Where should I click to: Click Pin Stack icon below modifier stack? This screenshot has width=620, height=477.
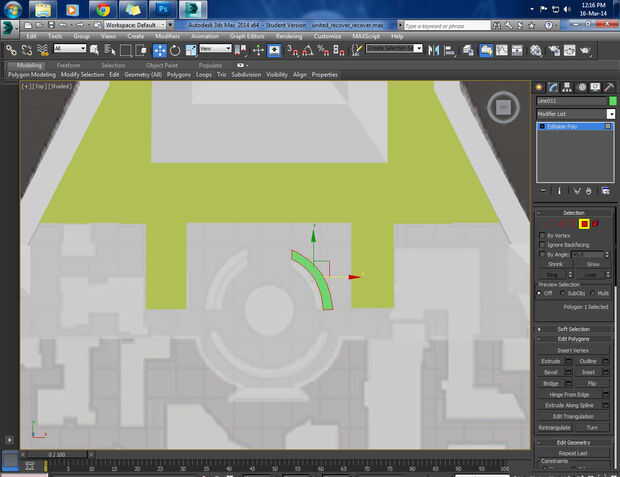click(x=544, y=191)
